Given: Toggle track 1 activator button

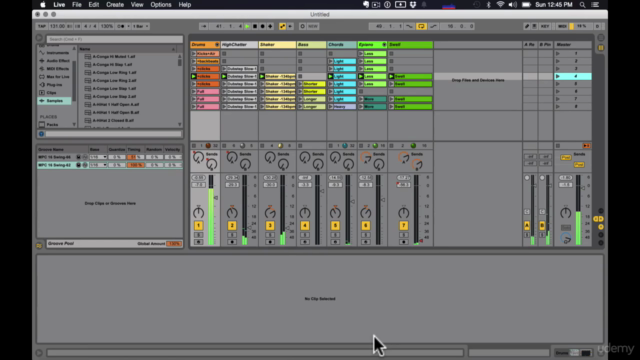Looking at the screenshot, I should [x=198, y=226].
